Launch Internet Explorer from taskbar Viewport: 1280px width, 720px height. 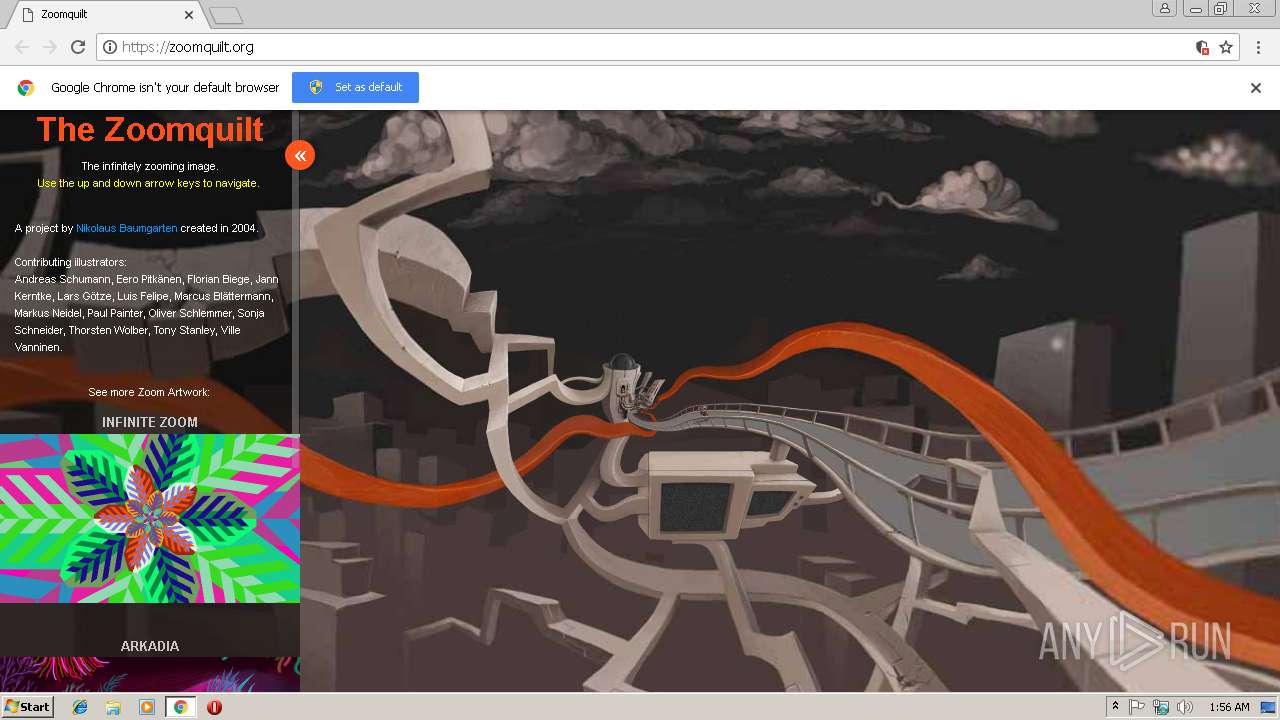80,707
